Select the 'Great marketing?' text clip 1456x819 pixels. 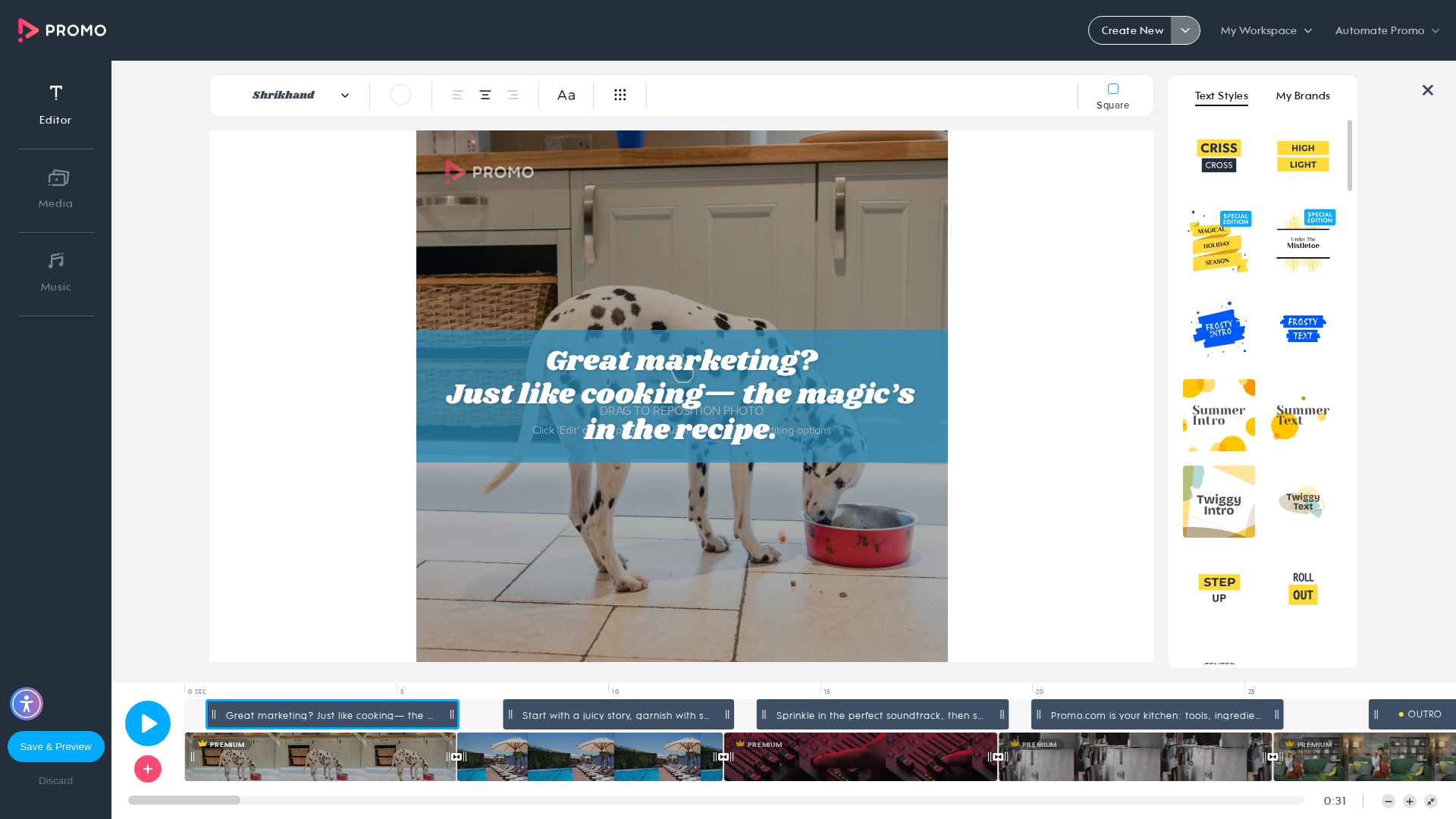point(332,714)
